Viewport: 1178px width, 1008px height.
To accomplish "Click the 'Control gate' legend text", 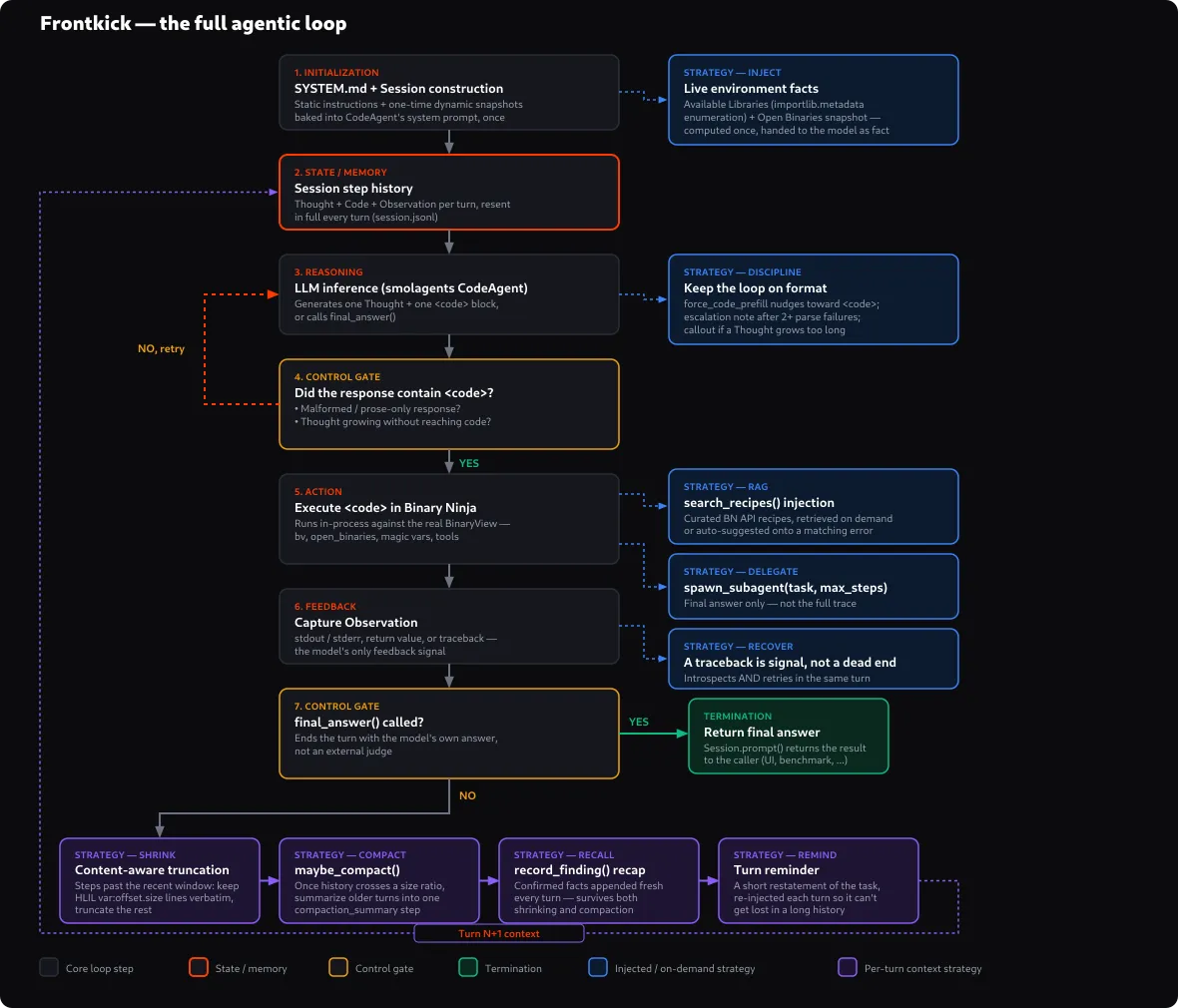I will coord(384,968).
